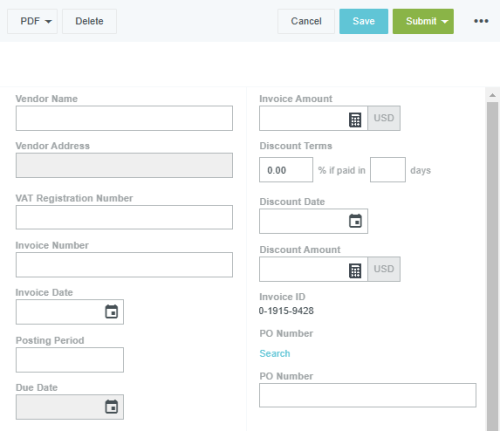Select the Posting Period field
Viewport: 500px width, 431px height.
(x=70, y=360)
